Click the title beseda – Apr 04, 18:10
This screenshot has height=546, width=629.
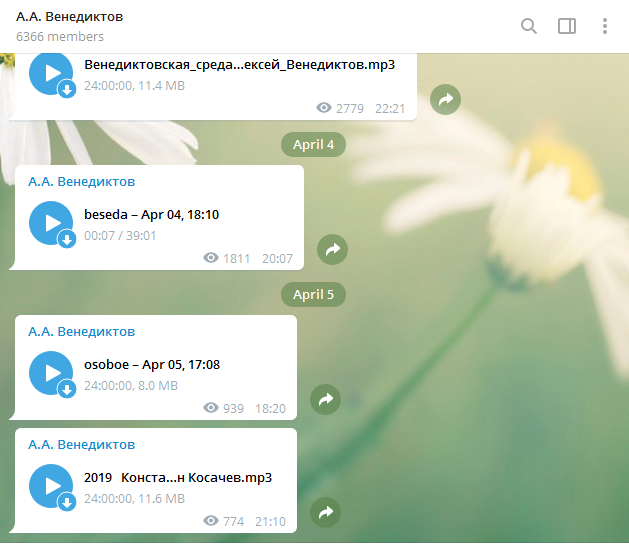(152, 215)
